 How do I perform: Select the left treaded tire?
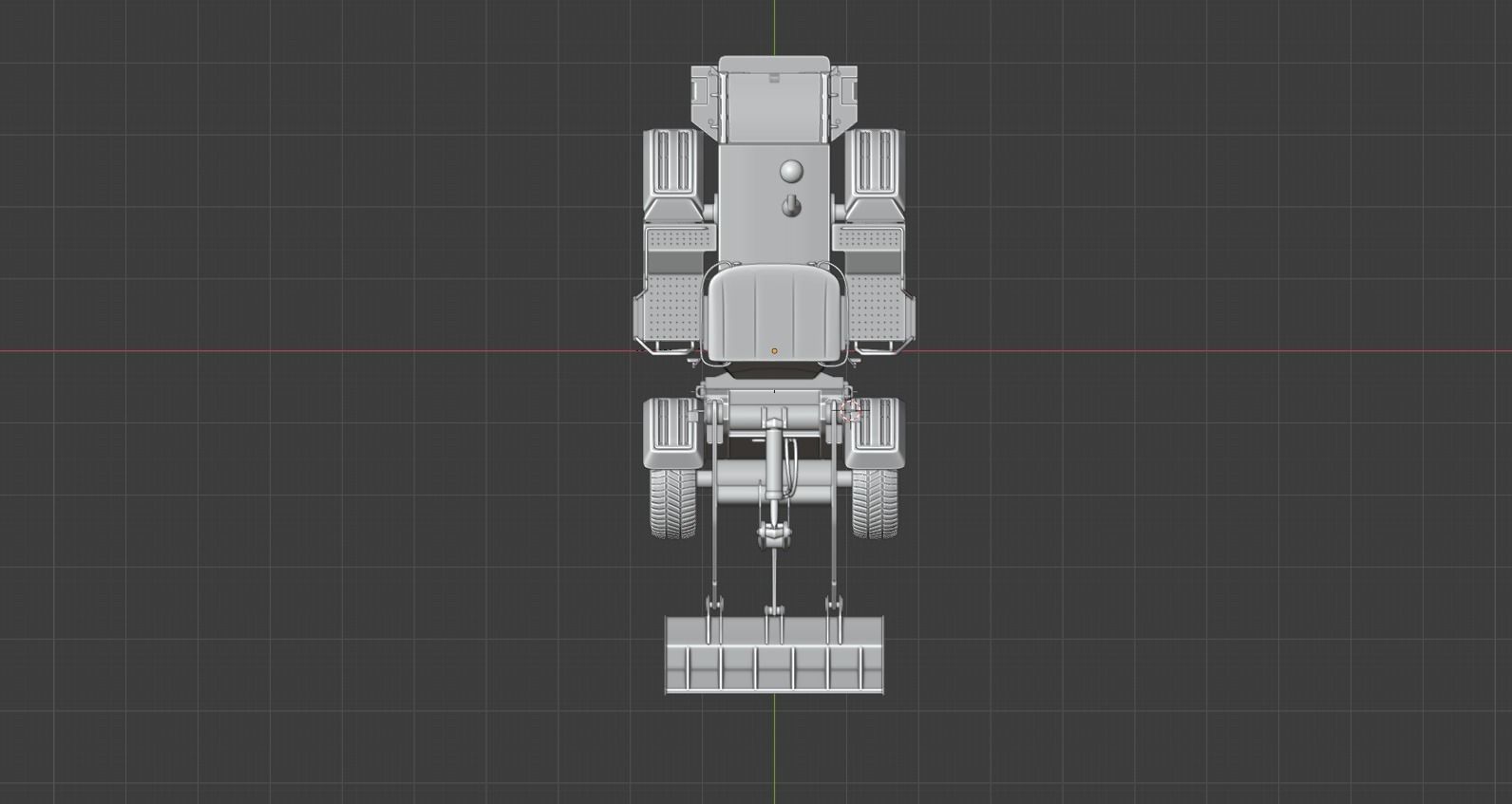coord(673,503)
